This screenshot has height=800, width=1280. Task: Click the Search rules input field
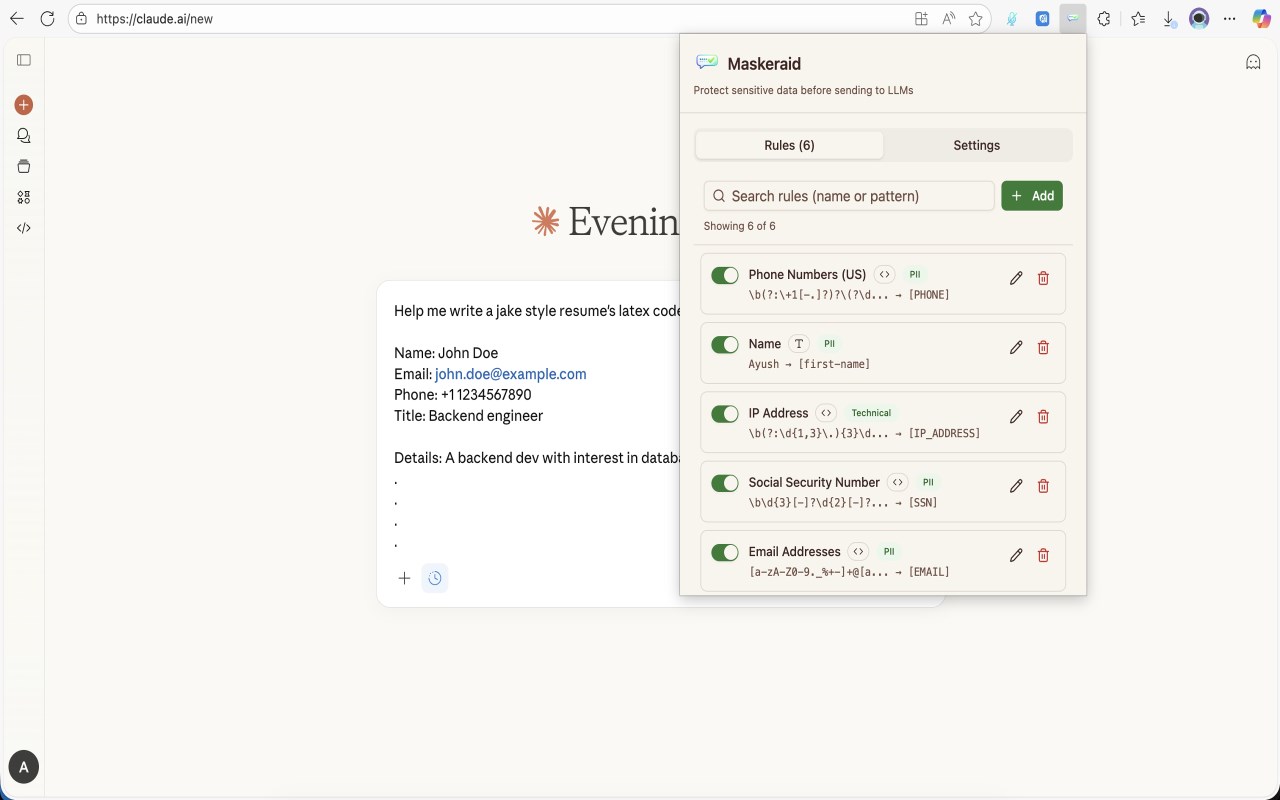849,196
